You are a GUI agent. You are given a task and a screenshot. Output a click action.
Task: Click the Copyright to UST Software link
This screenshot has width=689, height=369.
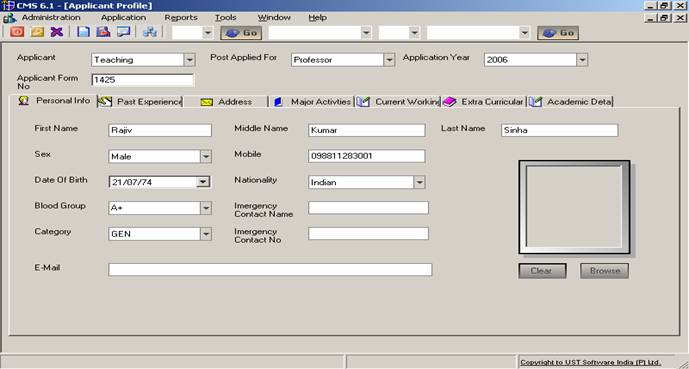point(590,362)
